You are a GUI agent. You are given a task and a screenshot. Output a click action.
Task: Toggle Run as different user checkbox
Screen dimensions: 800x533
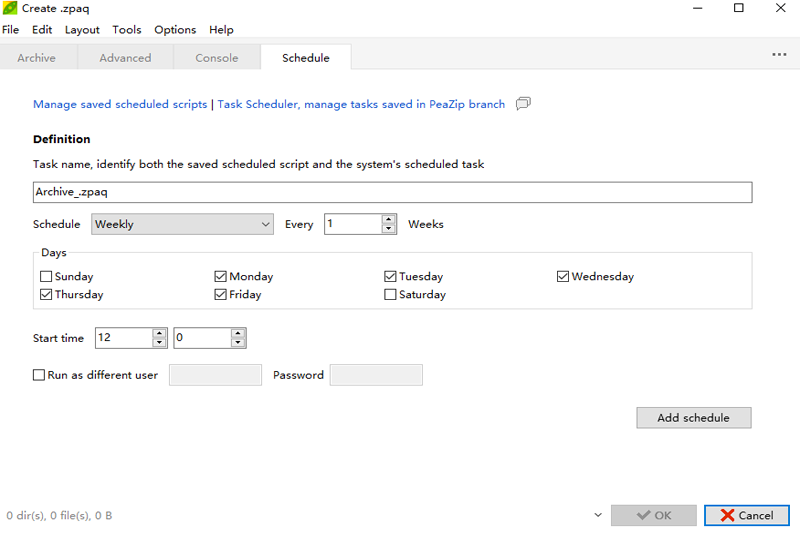click(39, 375)
